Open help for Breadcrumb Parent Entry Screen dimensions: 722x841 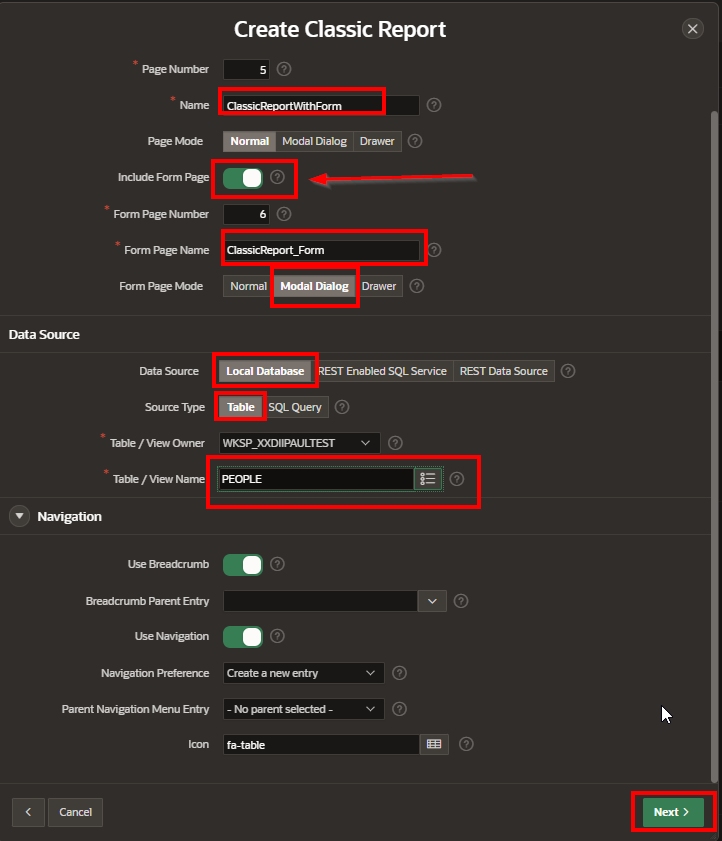coord(461,601)
